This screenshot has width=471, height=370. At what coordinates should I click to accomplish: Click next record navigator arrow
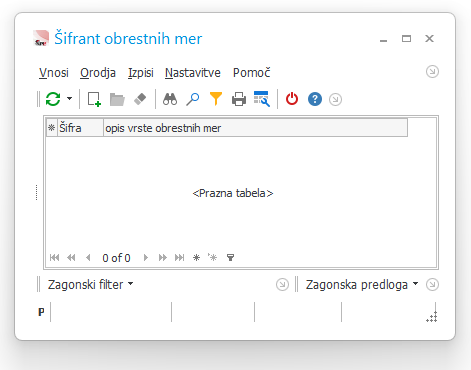pyautogui.click(x=146, y=257)
